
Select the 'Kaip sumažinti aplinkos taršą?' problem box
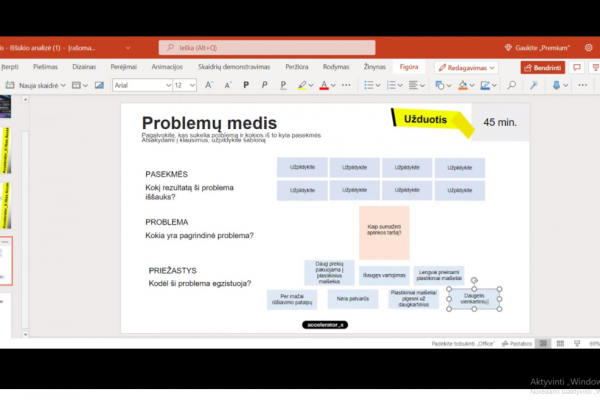point(384,233)
